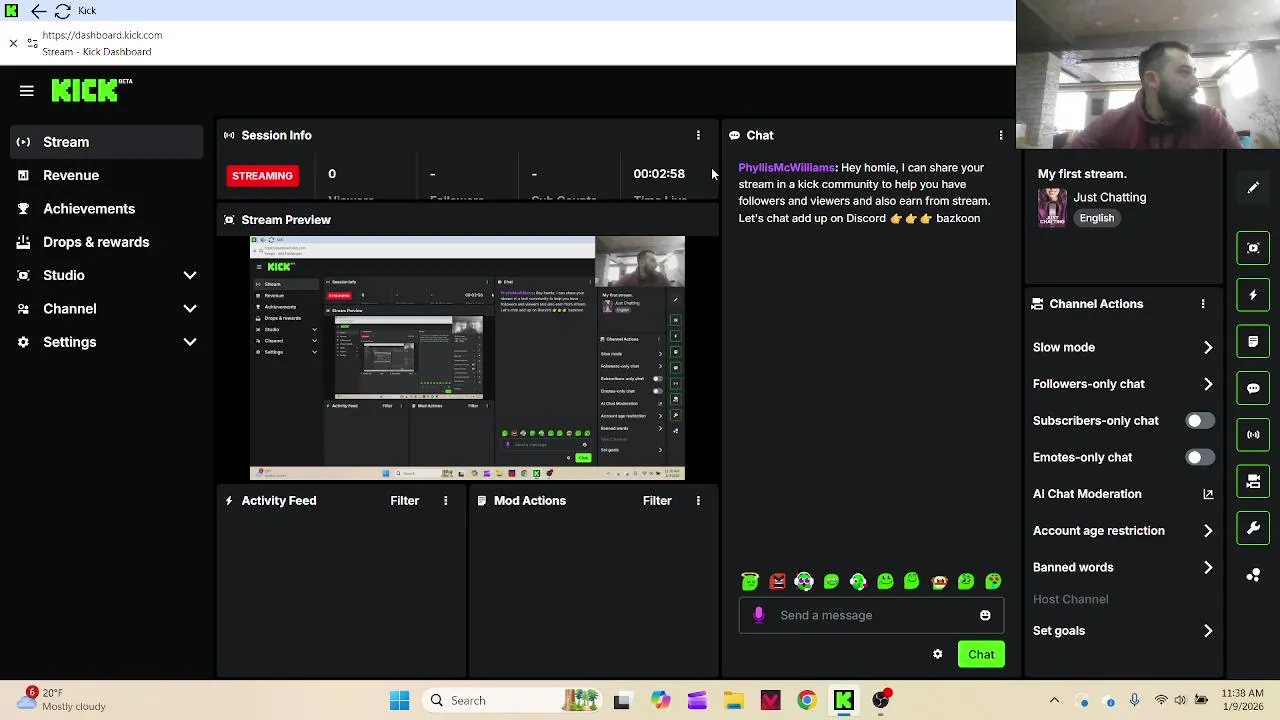Viewport: 1280px width, 720px height.
Task: Click the Just Chatting category thumbnail
Action: (x=1051, y=208)
